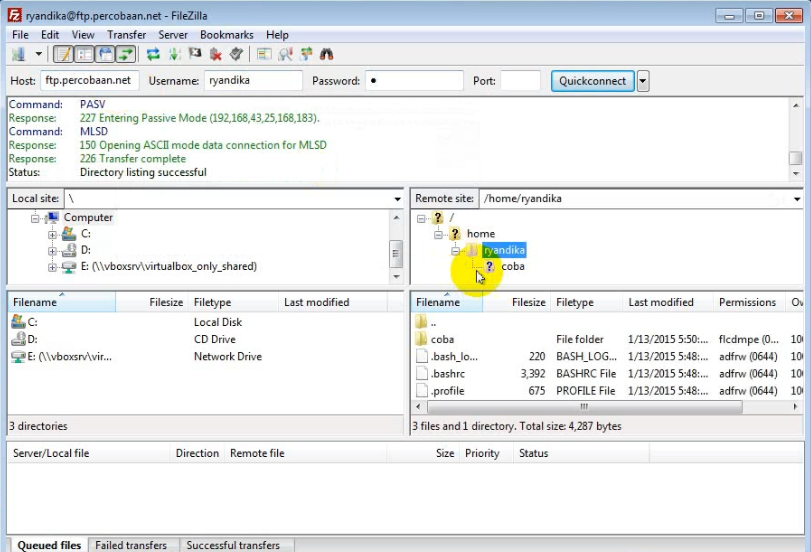Open the Quickconnect history dropdown
811x552 pixels.
[x=643, y=81]
